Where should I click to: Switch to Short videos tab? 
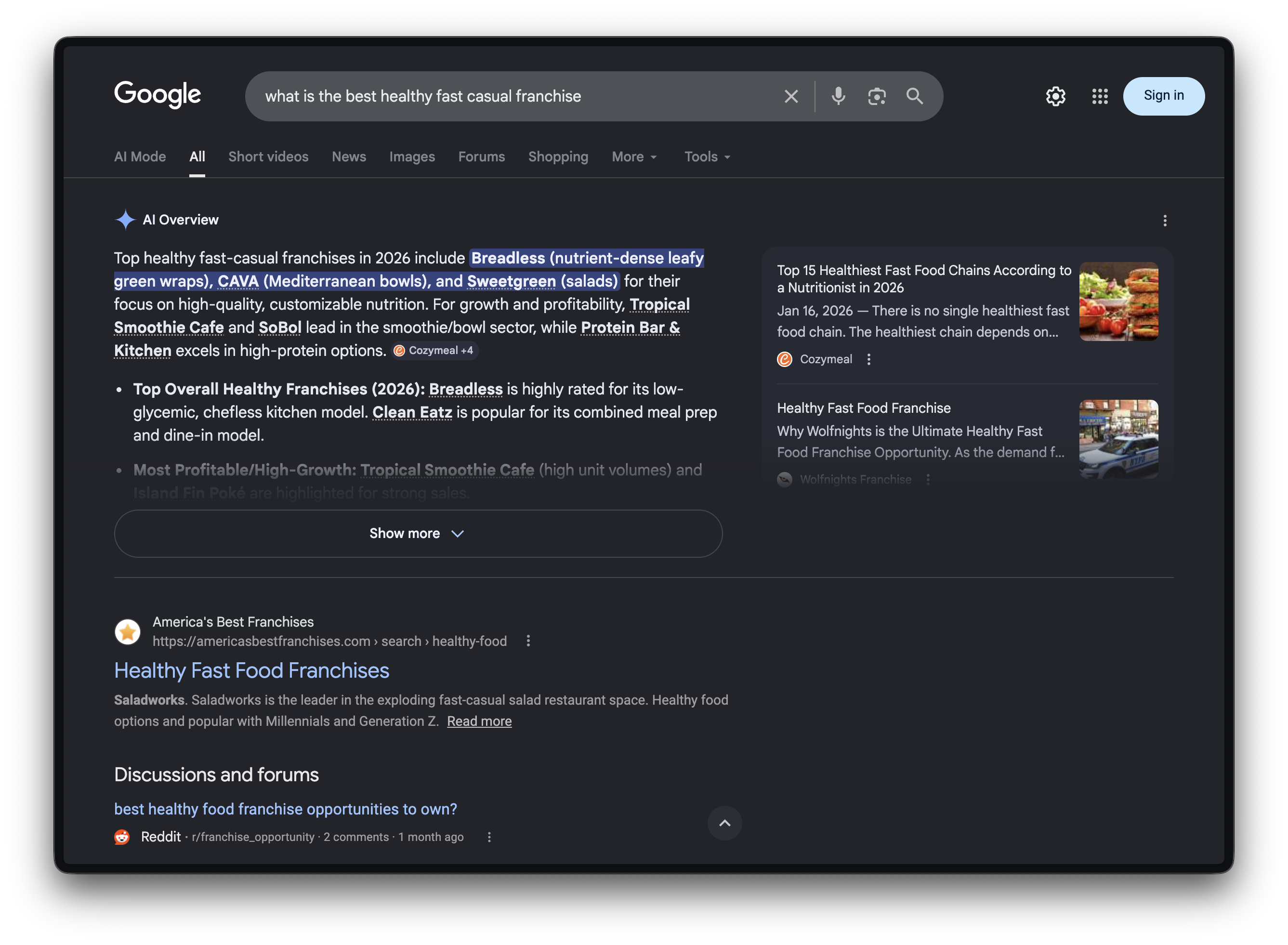(x=268, y=156)
